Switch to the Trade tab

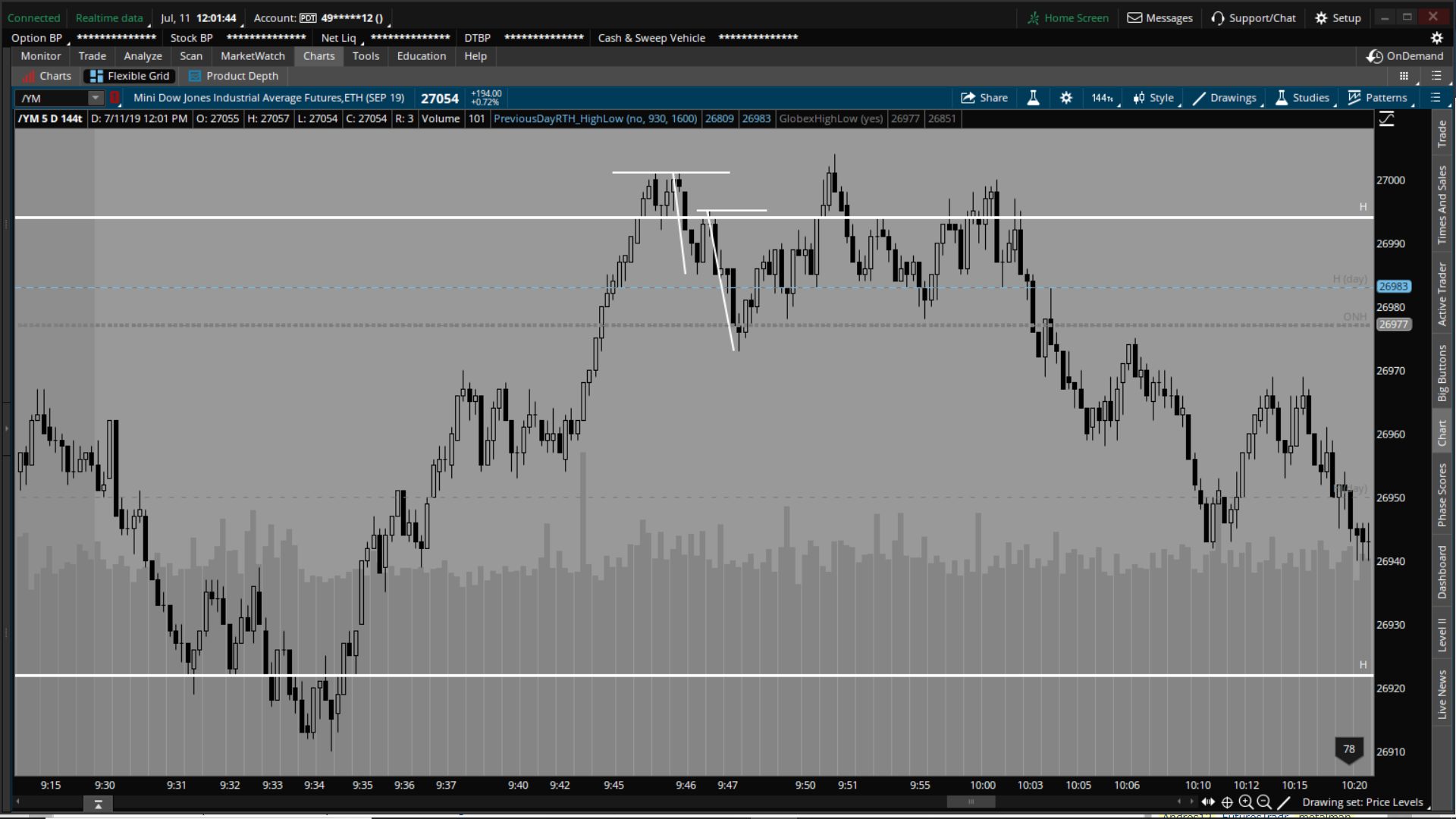point(93,56)
